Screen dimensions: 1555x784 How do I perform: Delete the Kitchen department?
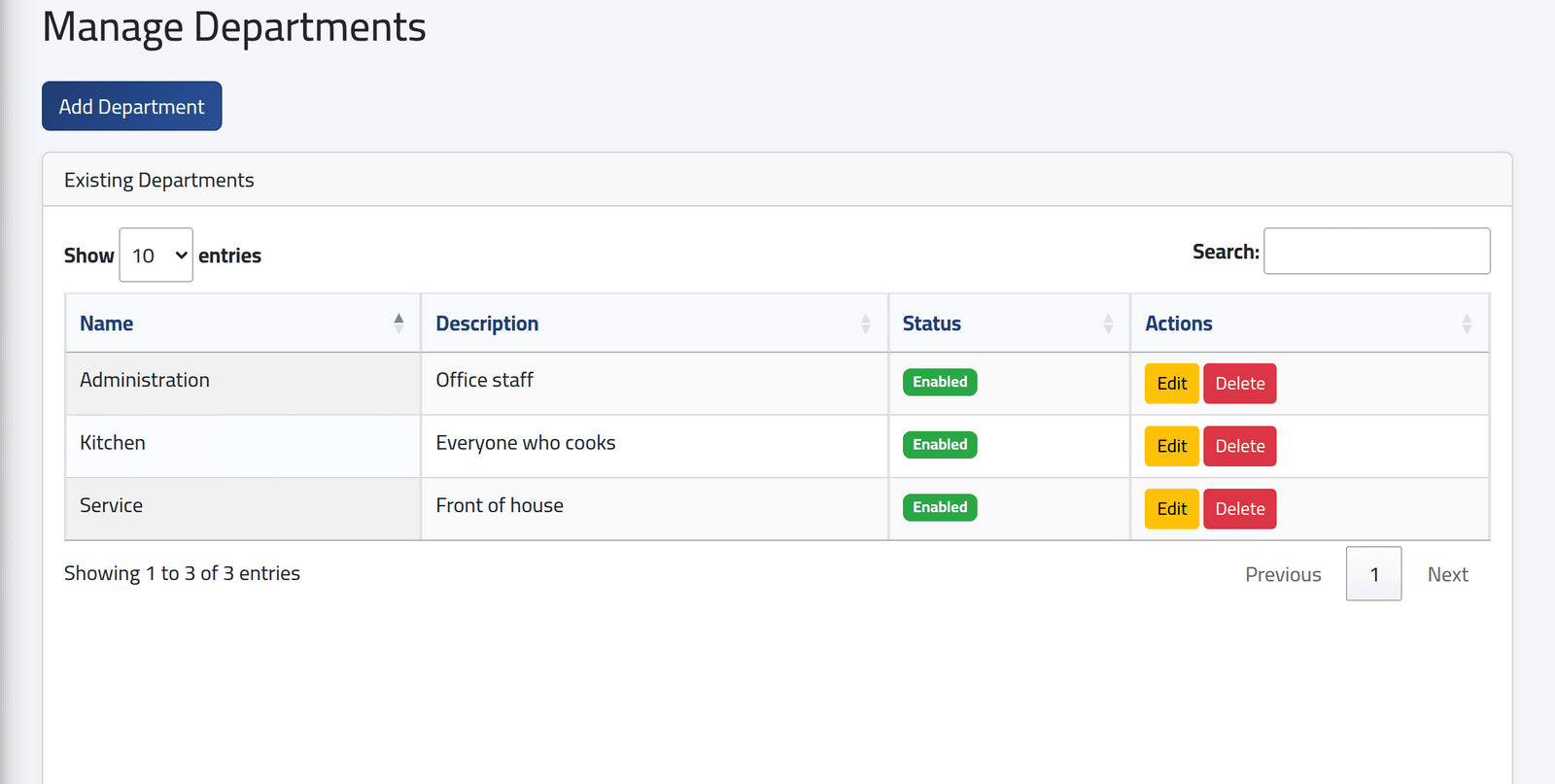point(1240,446)
